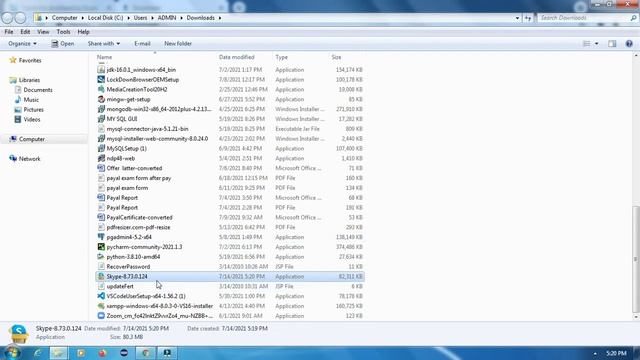Open Music library in sidebar
The image size is (640, 360).
[x=31, y=100]
